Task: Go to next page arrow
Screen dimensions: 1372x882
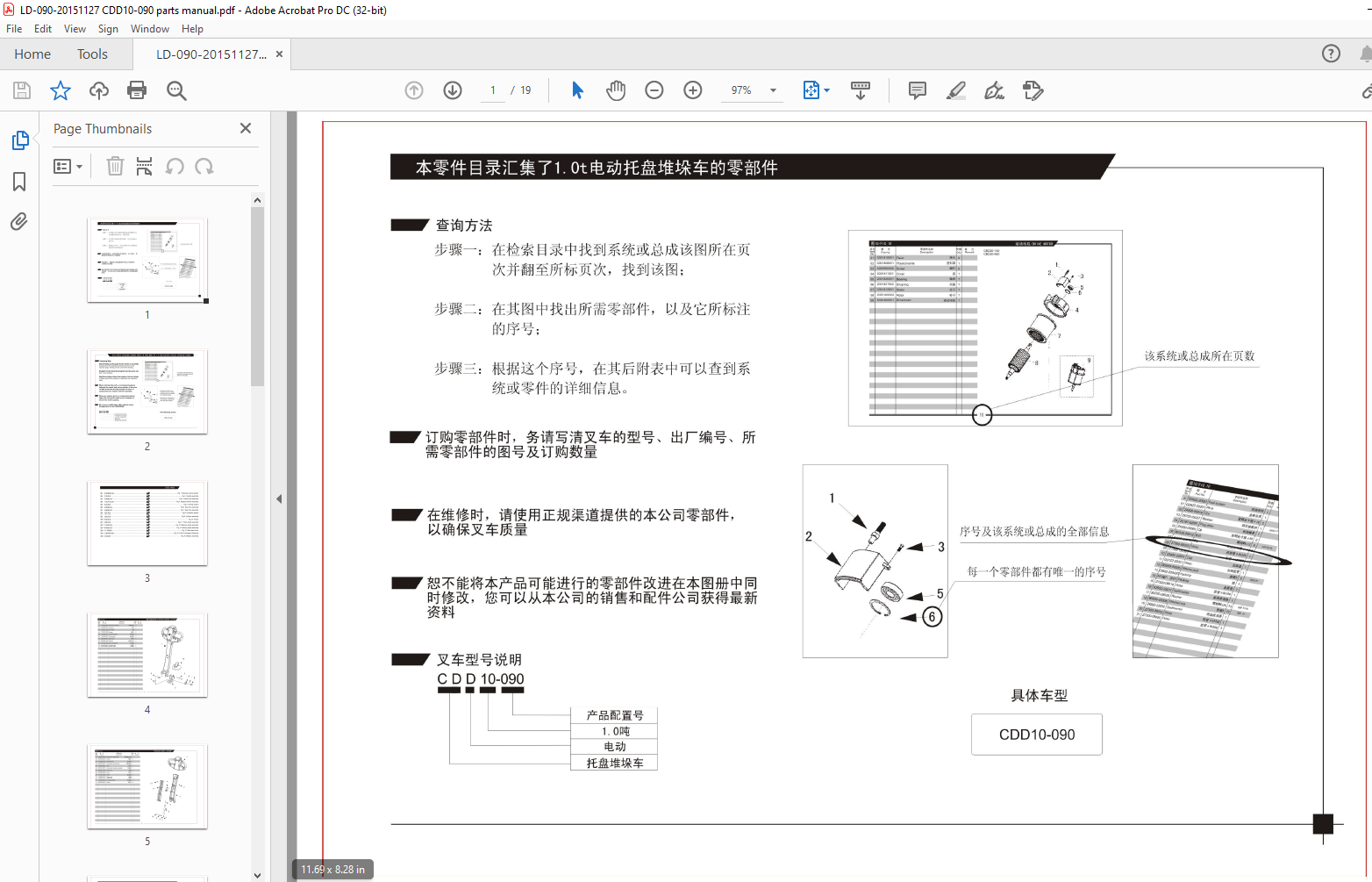Action: pyautogui.click(x=453, y=90)
